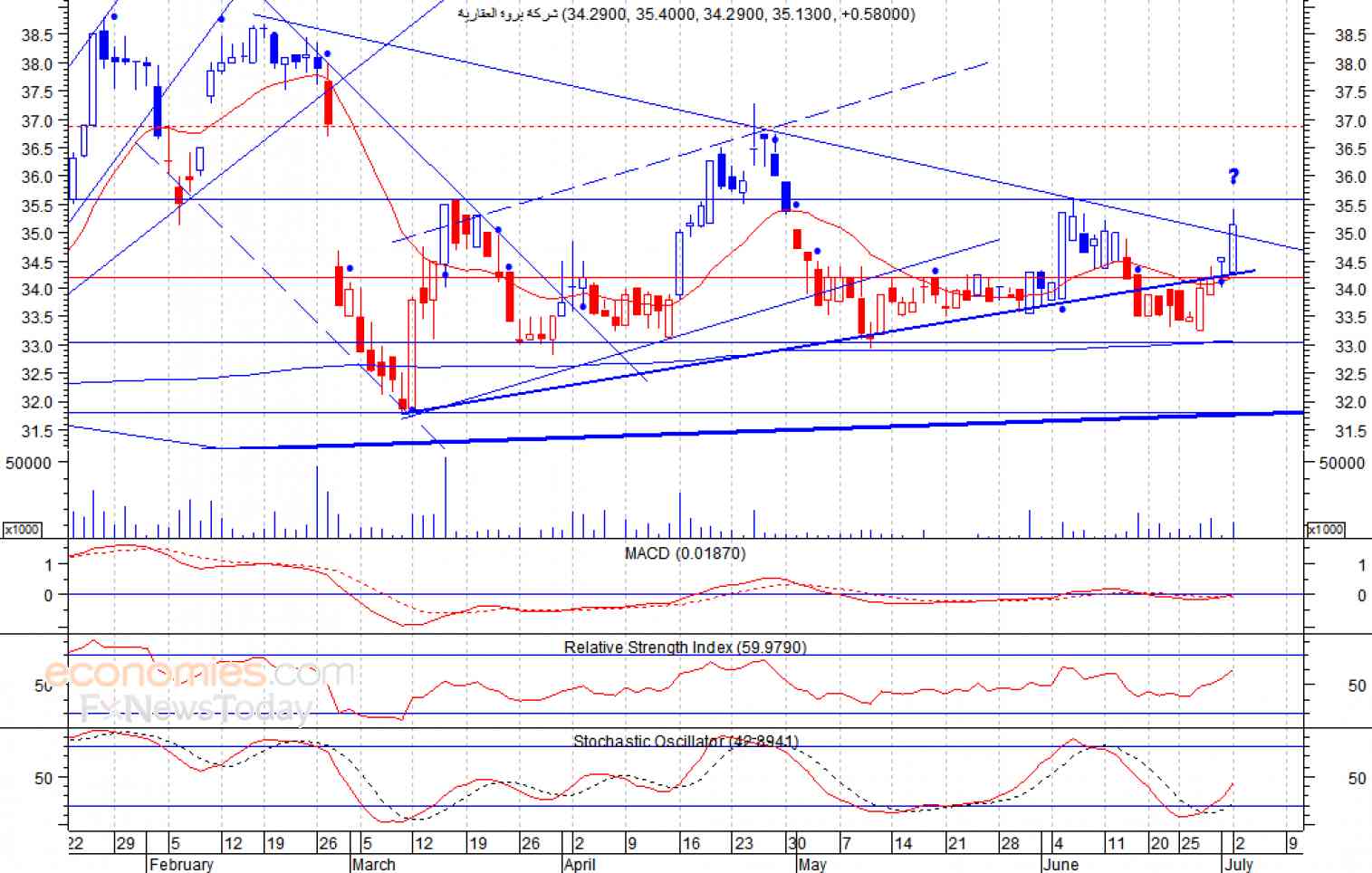Viewport: 1372px width, 873px height.
Task: Click the 31.5 price label on left axis
Action: [x=37, y=431]
